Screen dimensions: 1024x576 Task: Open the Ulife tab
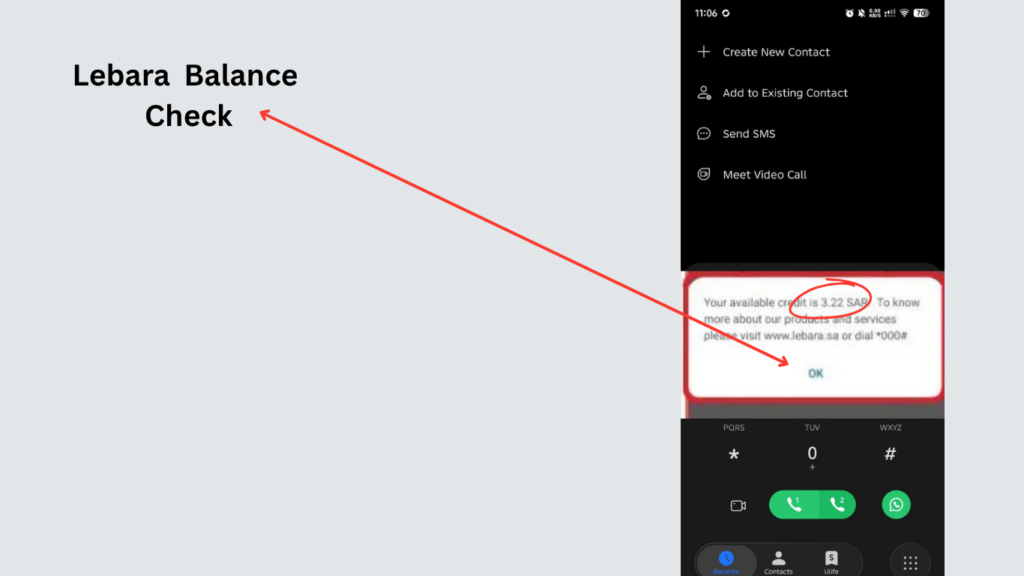pyautogui.click(x=831, y=562)
